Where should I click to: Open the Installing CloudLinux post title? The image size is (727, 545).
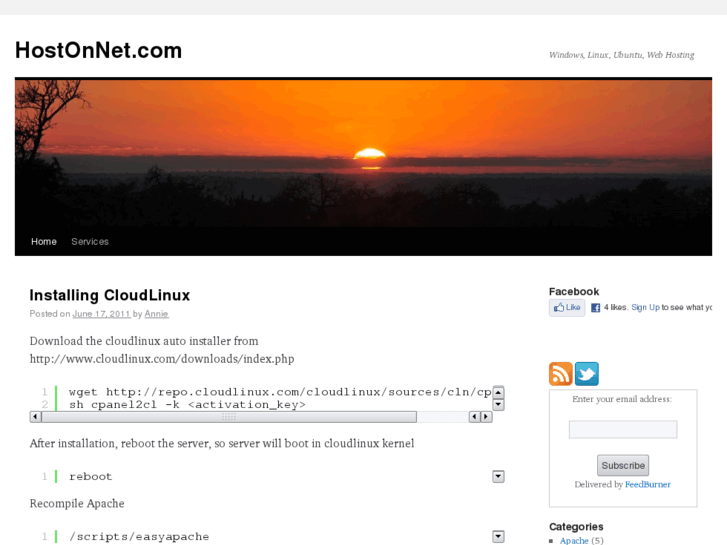[x=109, y=295]
